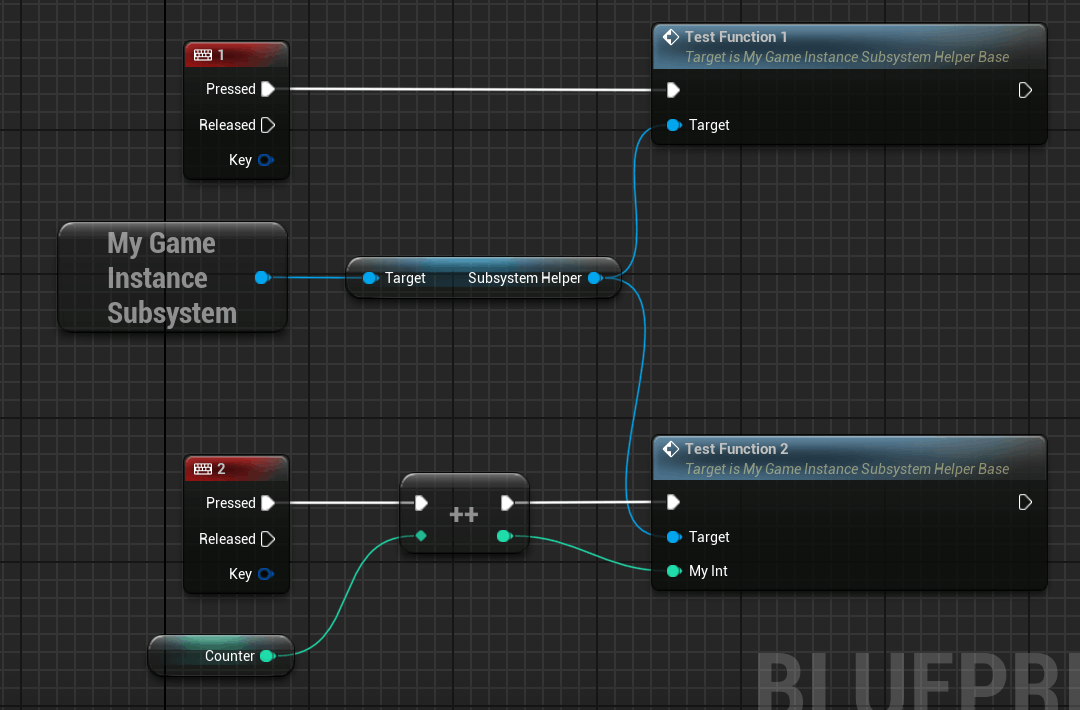
Task: Click the Target input pin on Subsystem Helper getter
Action: pyautogui.click(x=371, y=278)
